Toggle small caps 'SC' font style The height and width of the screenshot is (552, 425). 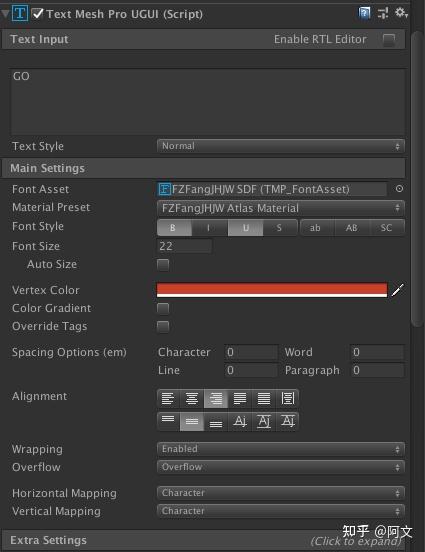[x=387, y=228]
